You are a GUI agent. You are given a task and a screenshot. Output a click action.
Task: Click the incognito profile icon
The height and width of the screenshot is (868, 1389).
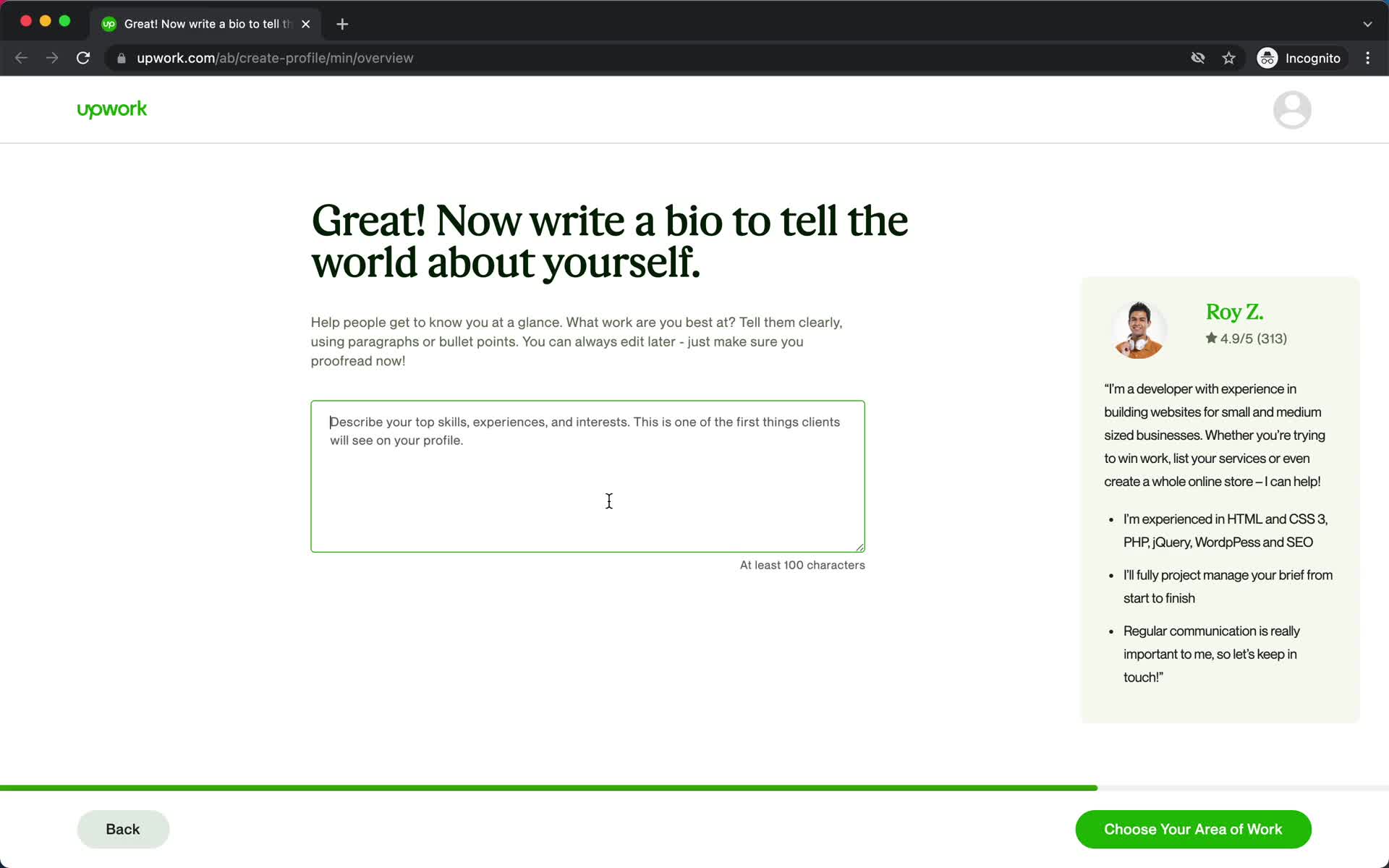(x=1268, y=58)
